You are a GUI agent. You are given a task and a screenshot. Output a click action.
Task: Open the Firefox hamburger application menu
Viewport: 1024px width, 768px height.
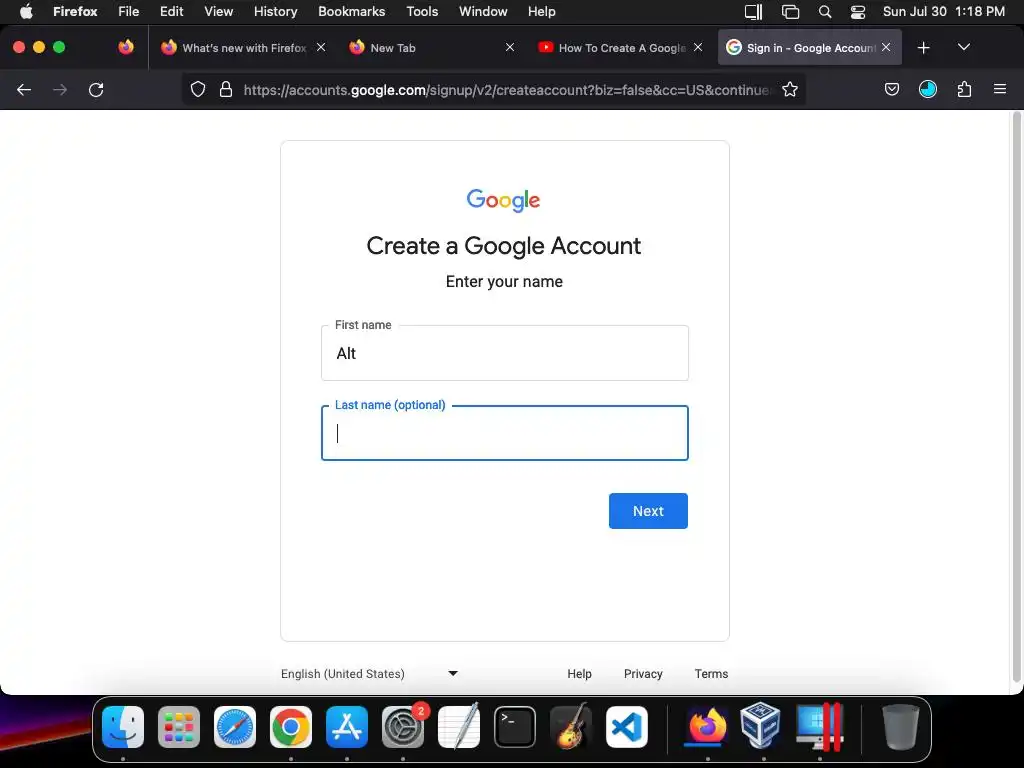(1000, 89)
